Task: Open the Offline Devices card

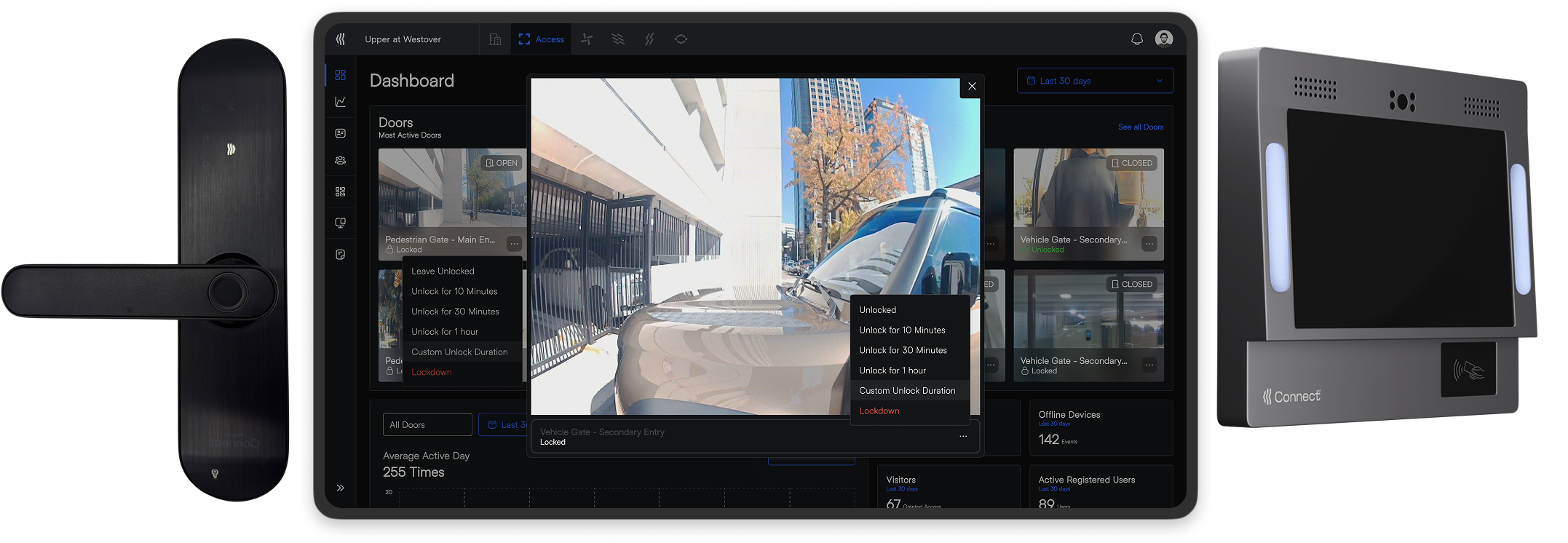Action: click(1101, 428)
